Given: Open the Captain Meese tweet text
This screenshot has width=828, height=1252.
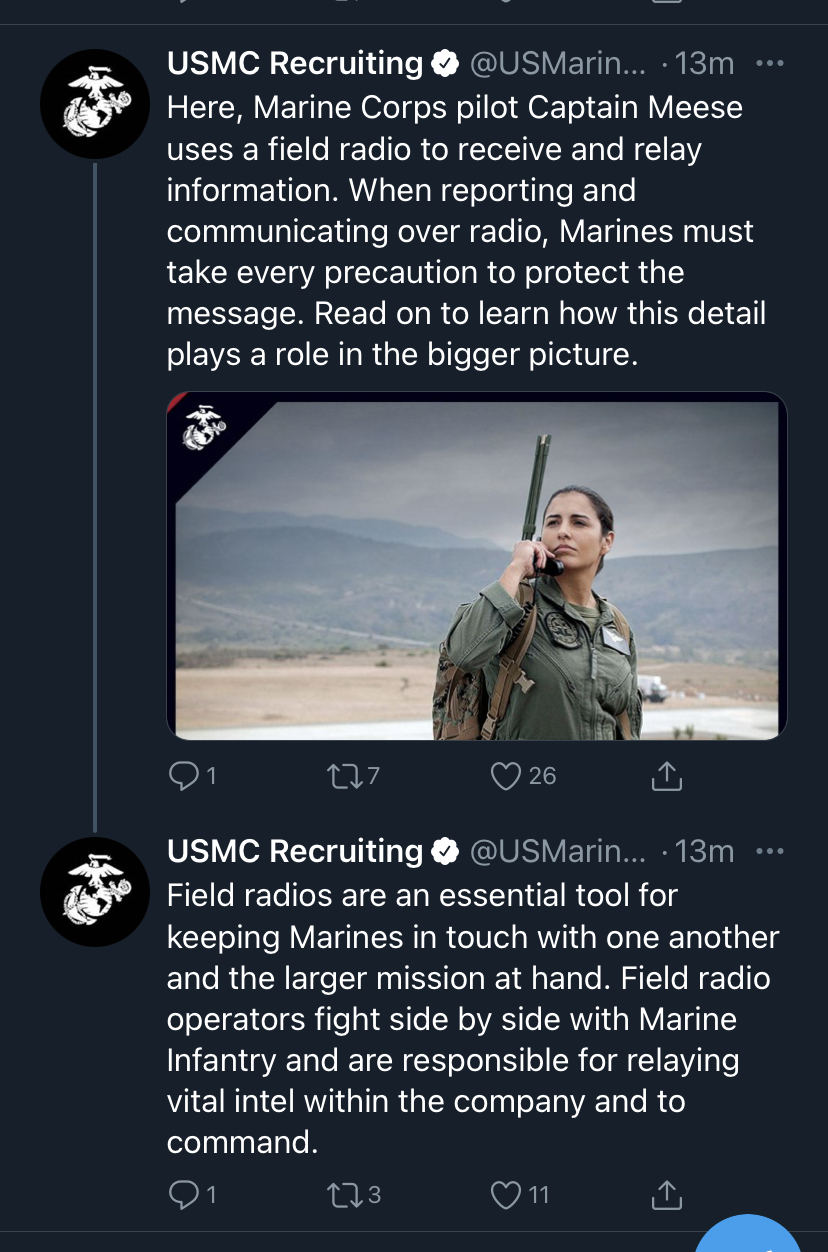Looking at the screenshot, I should pyautogui.click(x=466, y=231).
